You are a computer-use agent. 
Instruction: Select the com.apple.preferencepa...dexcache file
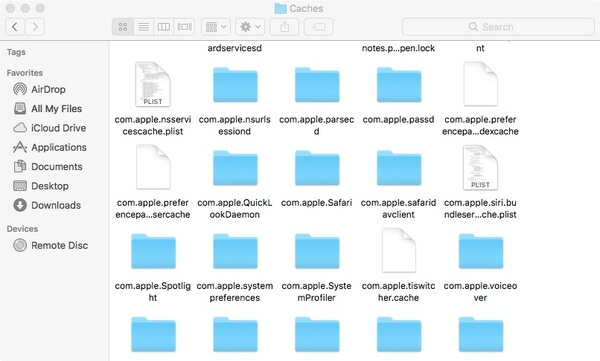click(x=480, y=99)
